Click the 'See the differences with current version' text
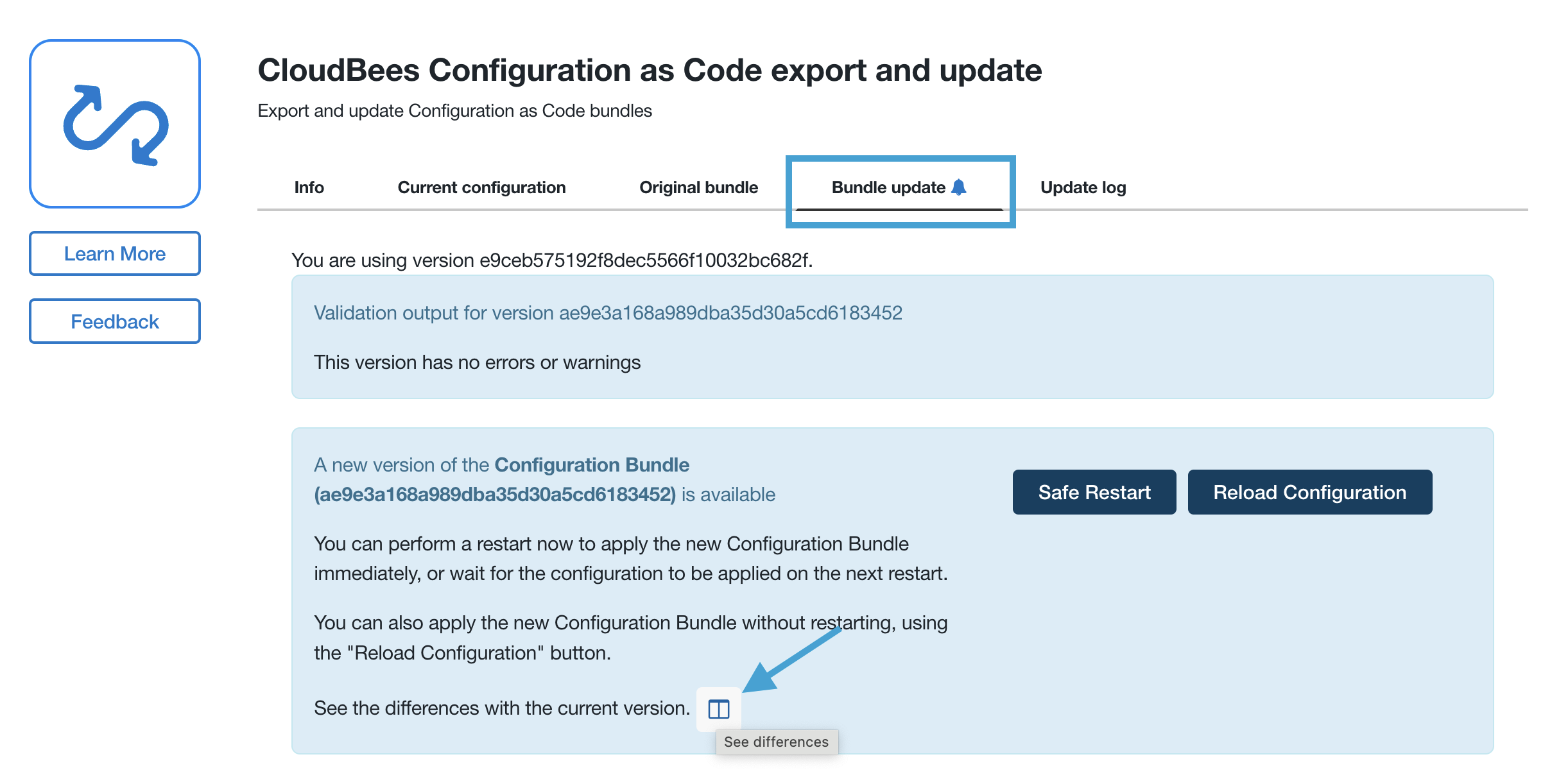Image resolution: width=1543 pixels, height=784 pixels. 501,708
